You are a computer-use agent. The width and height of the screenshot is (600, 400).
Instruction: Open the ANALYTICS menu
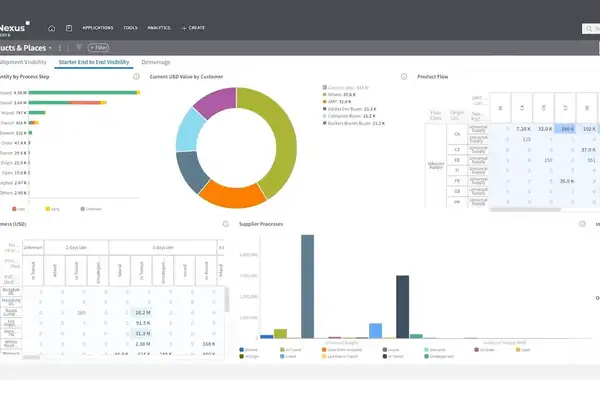tap(159, 28)
